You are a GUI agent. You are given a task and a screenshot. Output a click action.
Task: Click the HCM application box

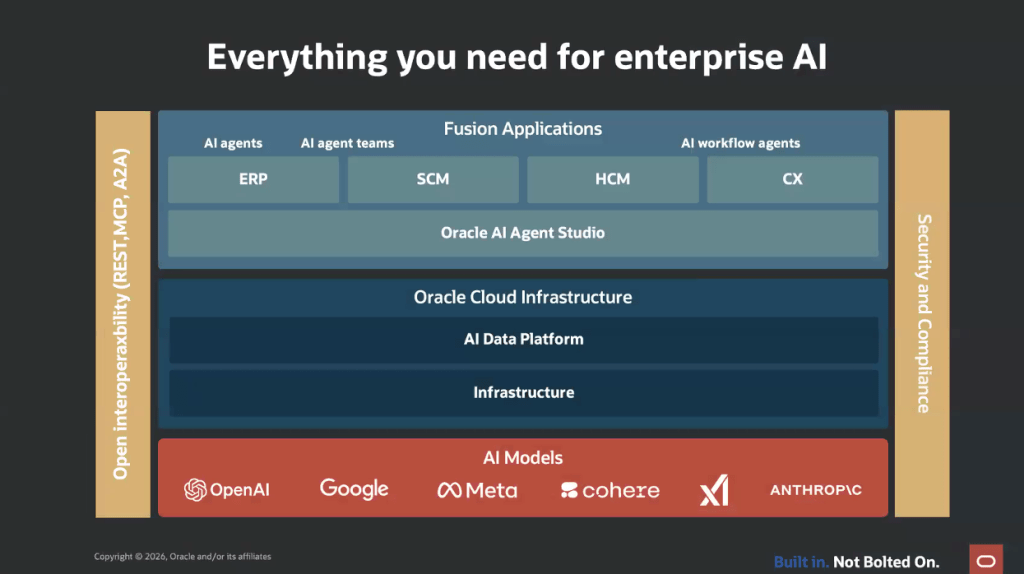[x=612, y=180]
